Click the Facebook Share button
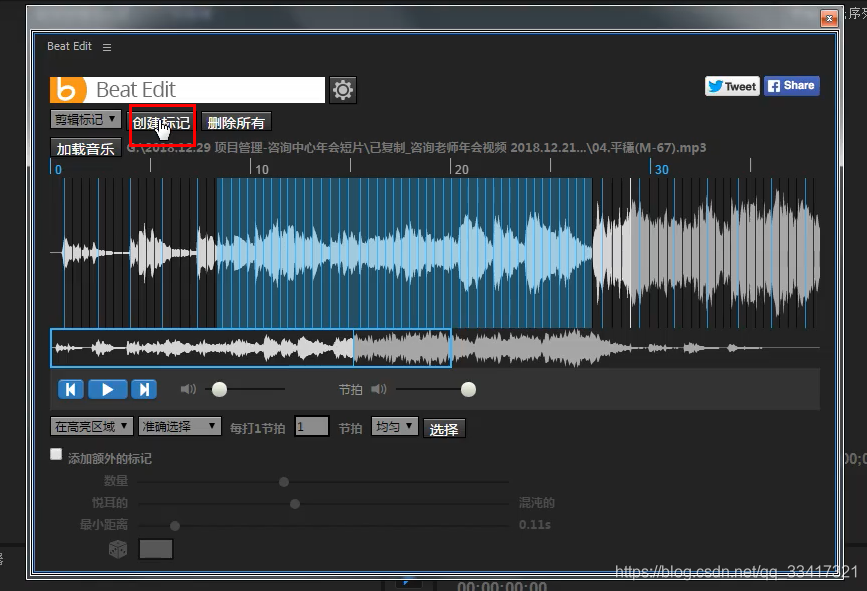867x591 pixels. coord(792,86)
